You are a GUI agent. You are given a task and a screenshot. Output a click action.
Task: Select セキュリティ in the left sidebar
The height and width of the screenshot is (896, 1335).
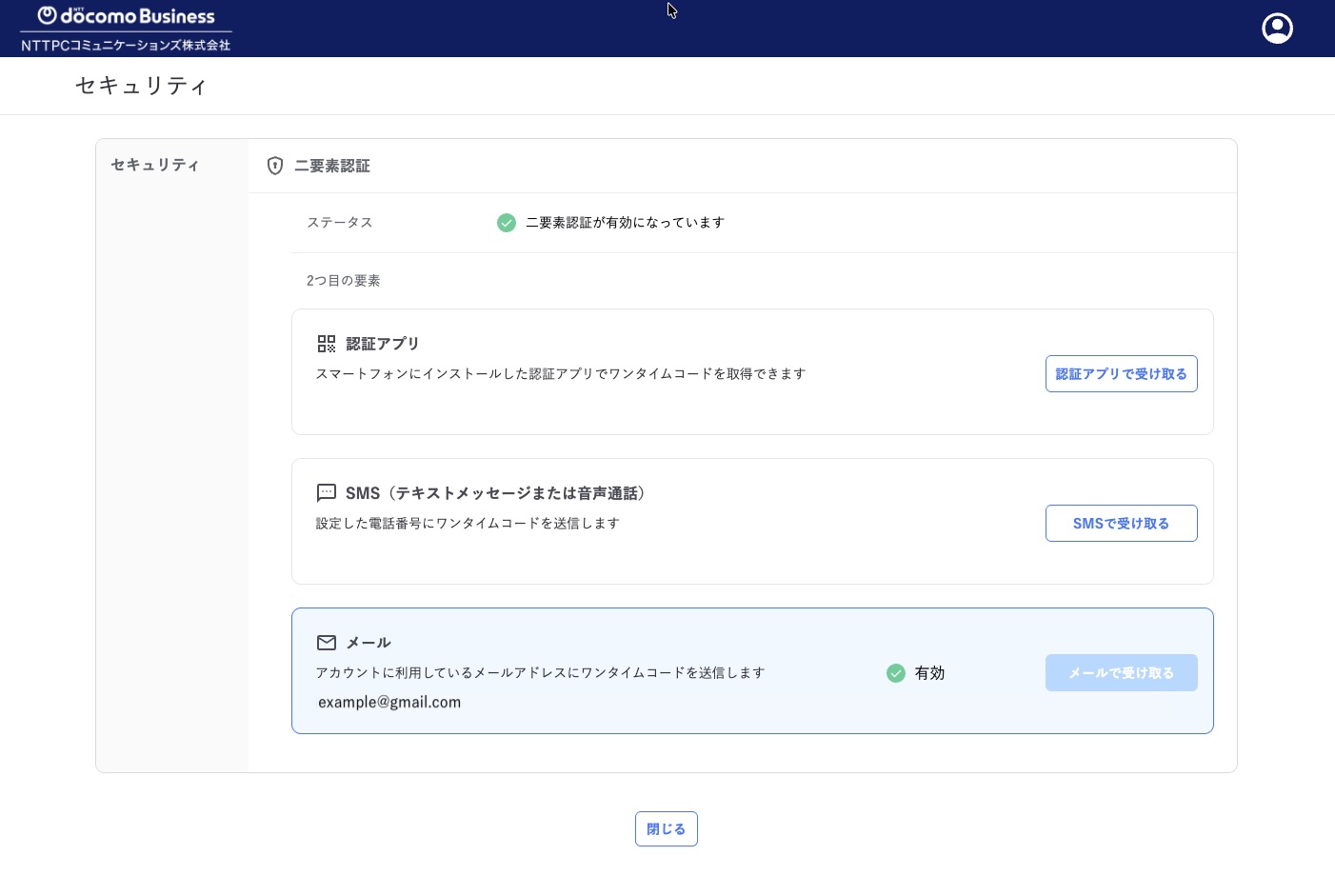coord(155,165)
